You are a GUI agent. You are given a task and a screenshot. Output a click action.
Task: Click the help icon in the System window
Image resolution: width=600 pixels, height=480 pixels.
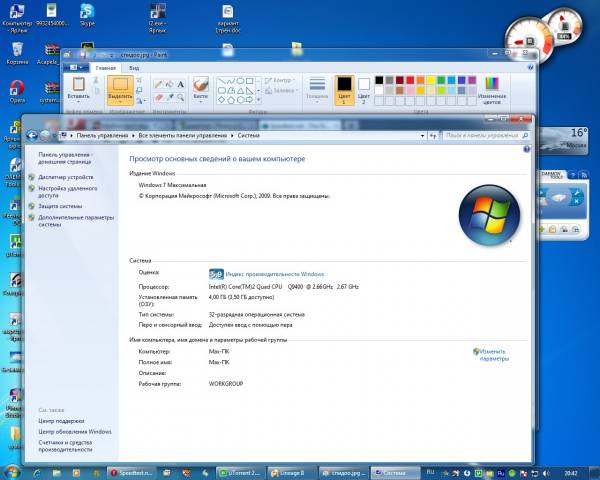[x=527, y=150]
